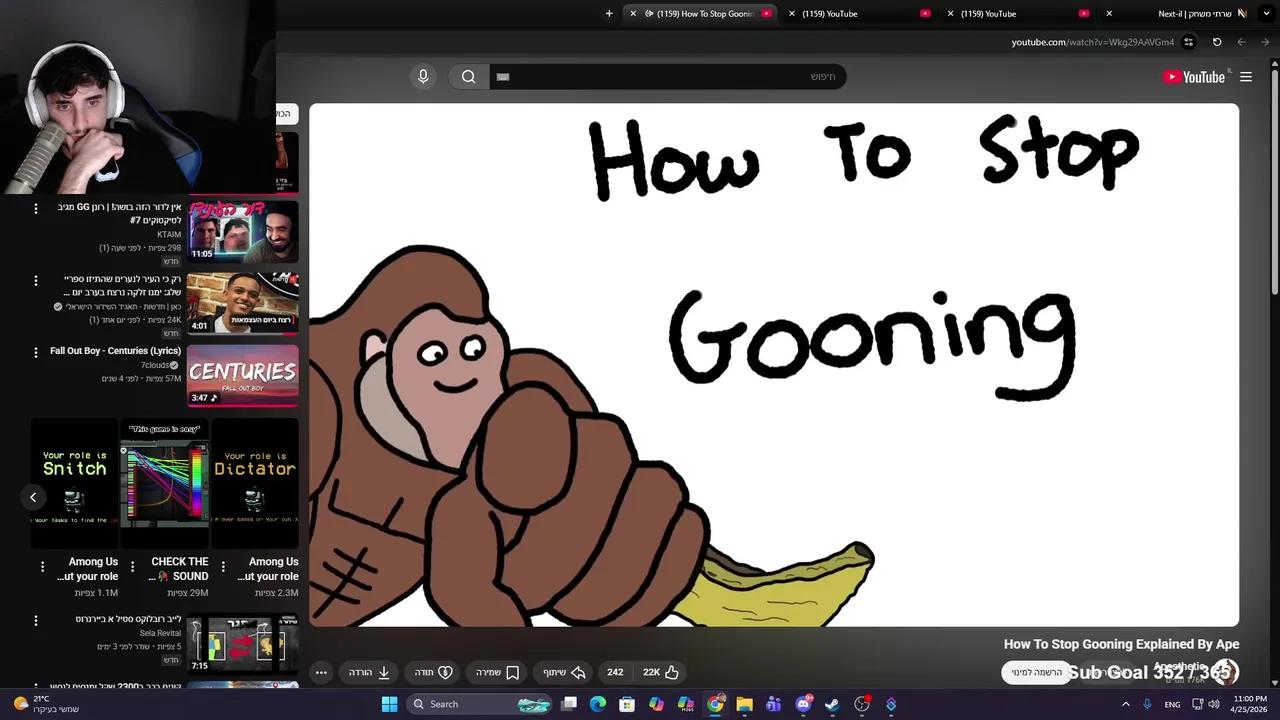Click Share button שיתוף
Screen dimensions: 1280x720
pyautogui.click(x=564, y=673)
